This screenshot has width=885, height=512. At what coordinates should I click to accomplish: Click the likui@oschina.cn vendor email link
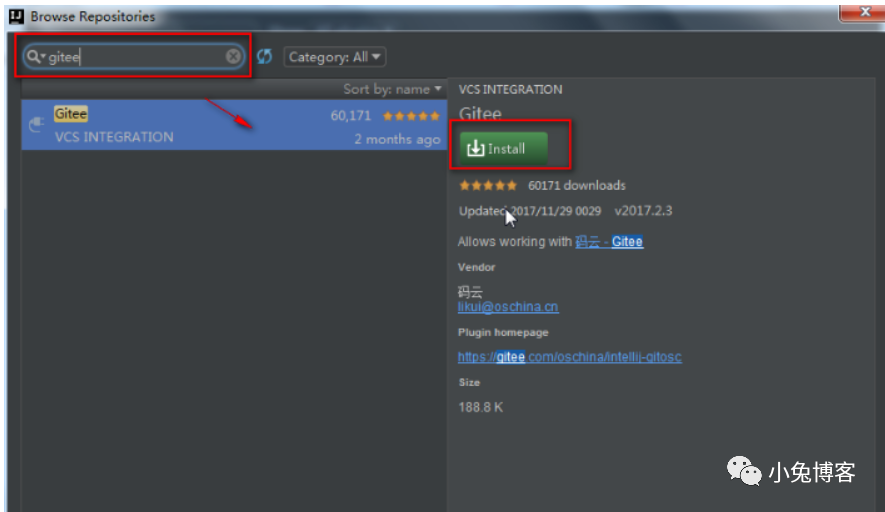click(508, 307)
